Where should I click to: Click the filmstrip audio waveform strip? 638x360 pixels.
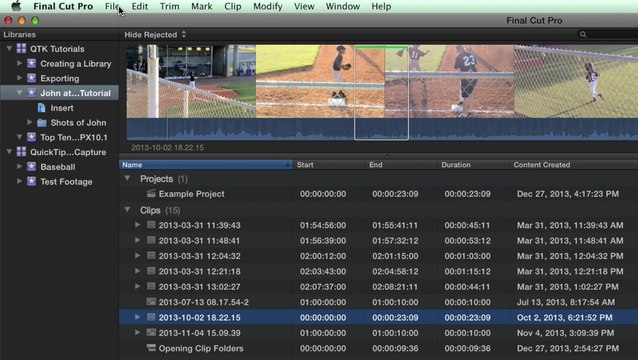(x=382, y=129)
